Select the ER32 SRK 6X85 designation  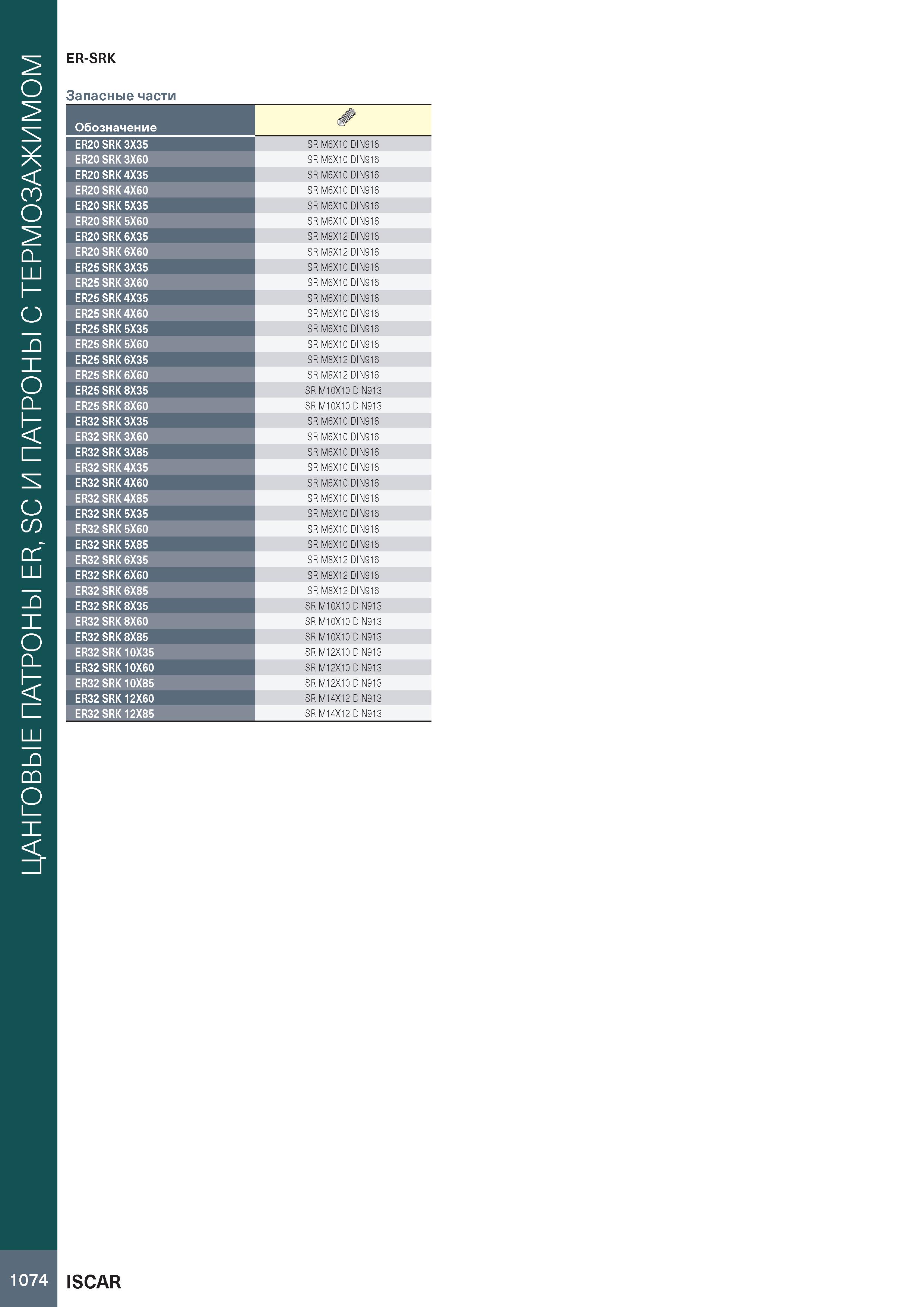[111, 591]
